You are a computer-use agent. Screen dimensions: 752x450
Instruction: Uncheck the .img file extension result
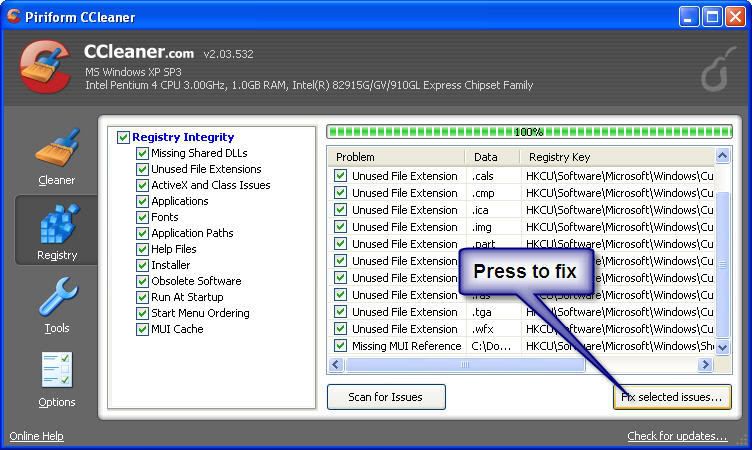(341, 226)
